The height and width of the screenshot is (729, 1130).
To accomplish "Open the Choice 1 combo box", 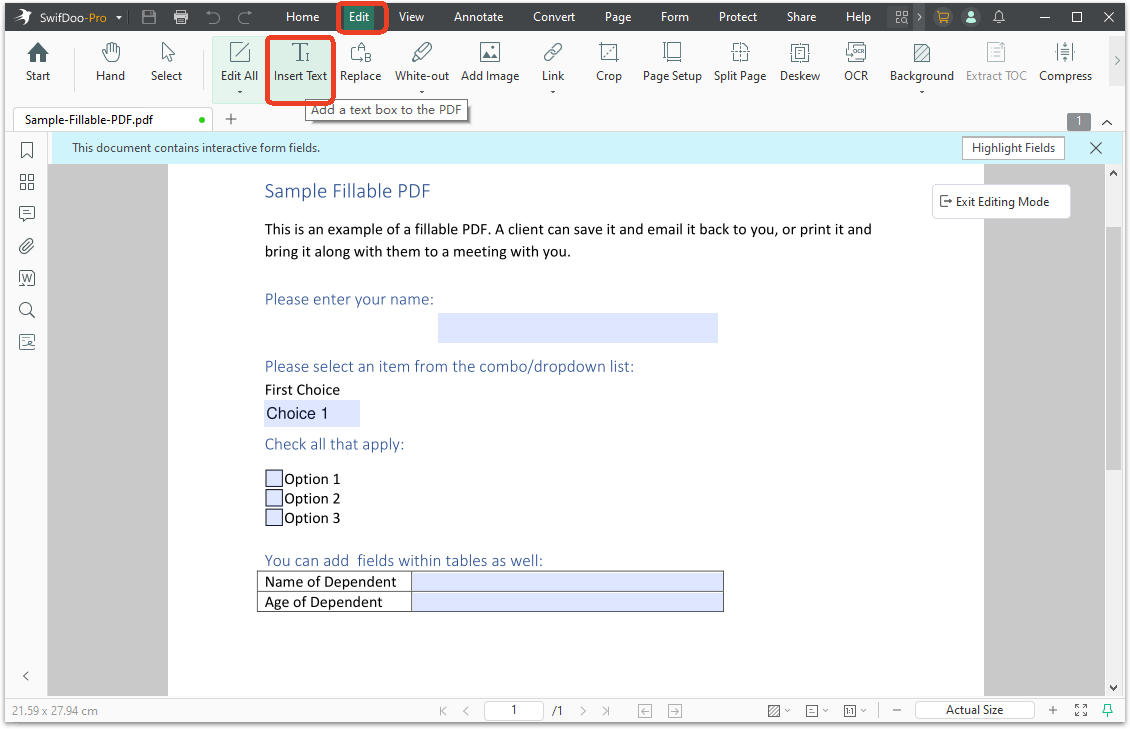I will [312, 413].
